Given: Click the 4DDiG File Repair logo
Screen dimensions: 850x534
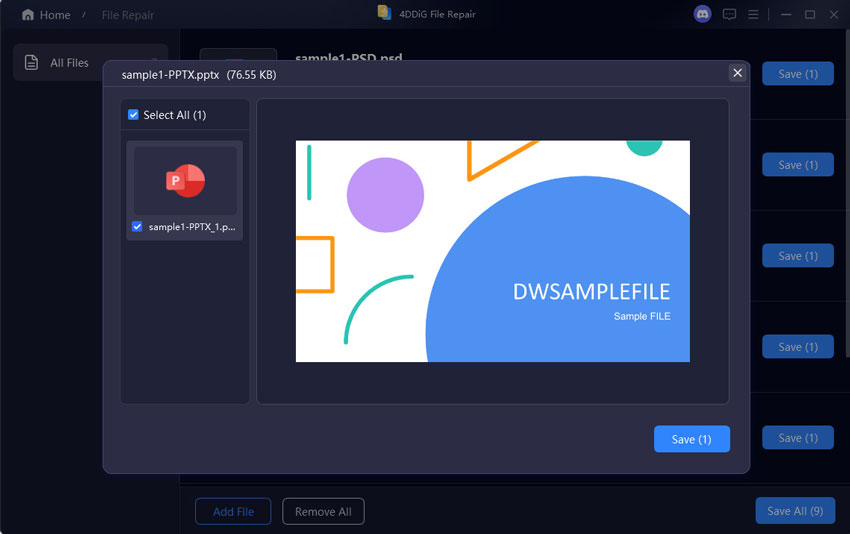Looking at the screenshot, I should [384, 12].
